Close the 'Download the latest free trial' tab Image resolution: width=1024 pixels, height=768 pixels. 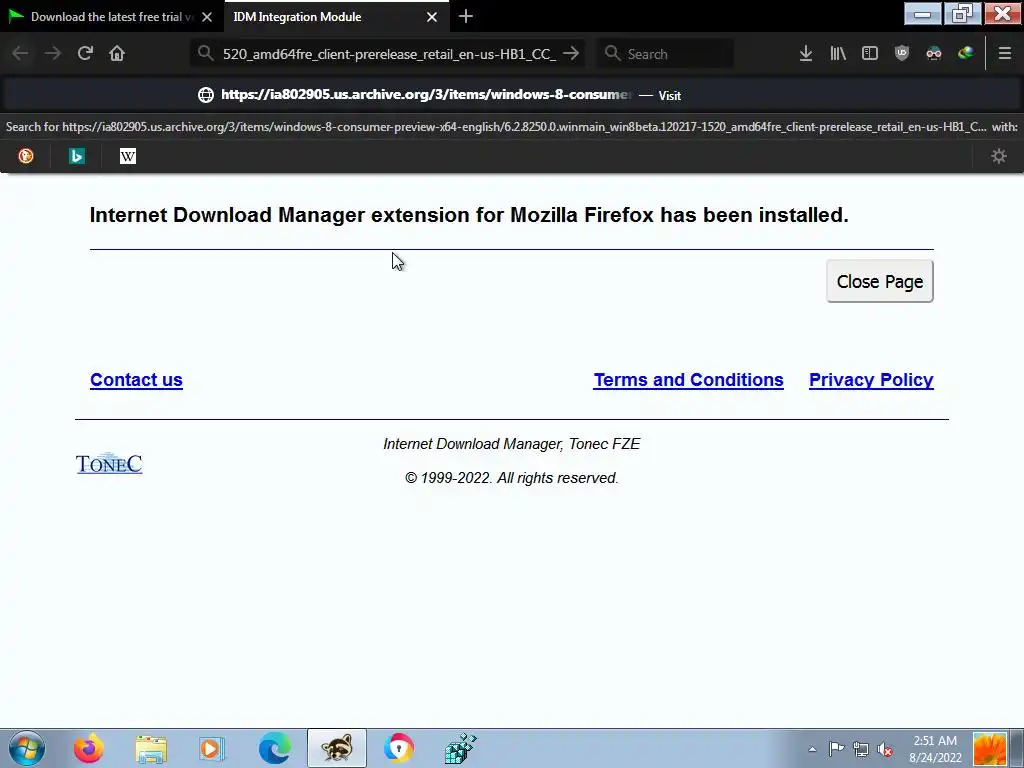[207, 17]
